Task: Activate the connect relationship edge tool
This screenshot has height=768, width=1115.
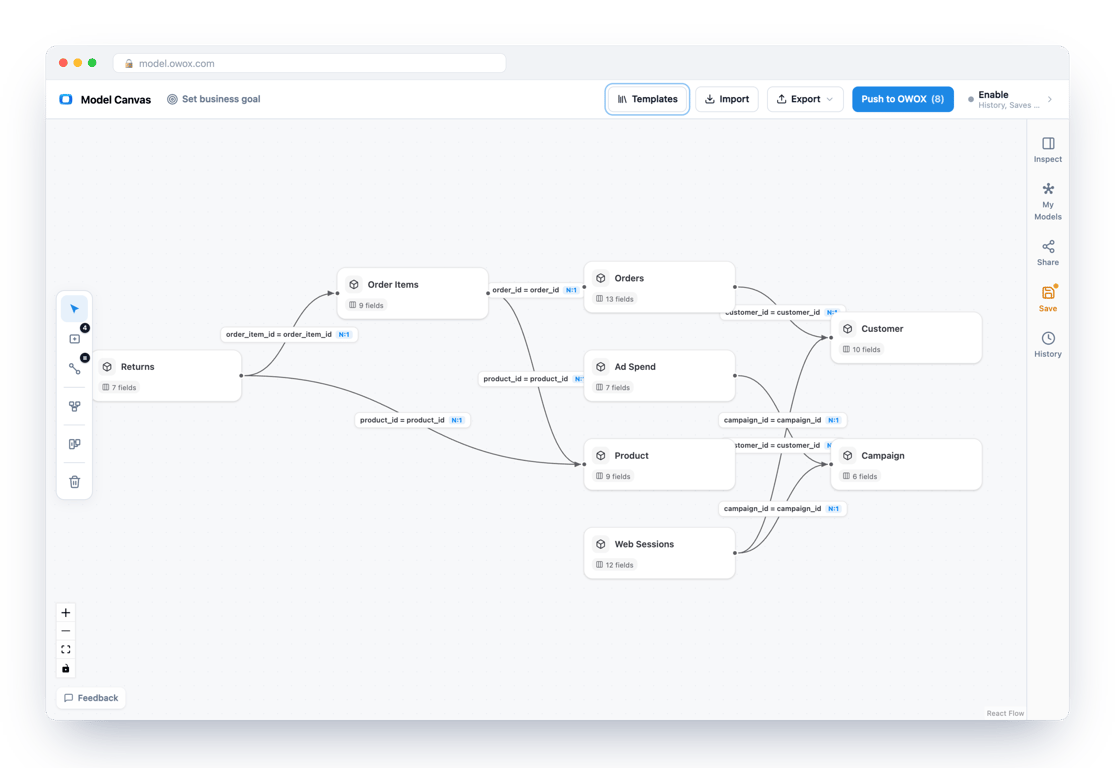Action: [x=75, y=368]
